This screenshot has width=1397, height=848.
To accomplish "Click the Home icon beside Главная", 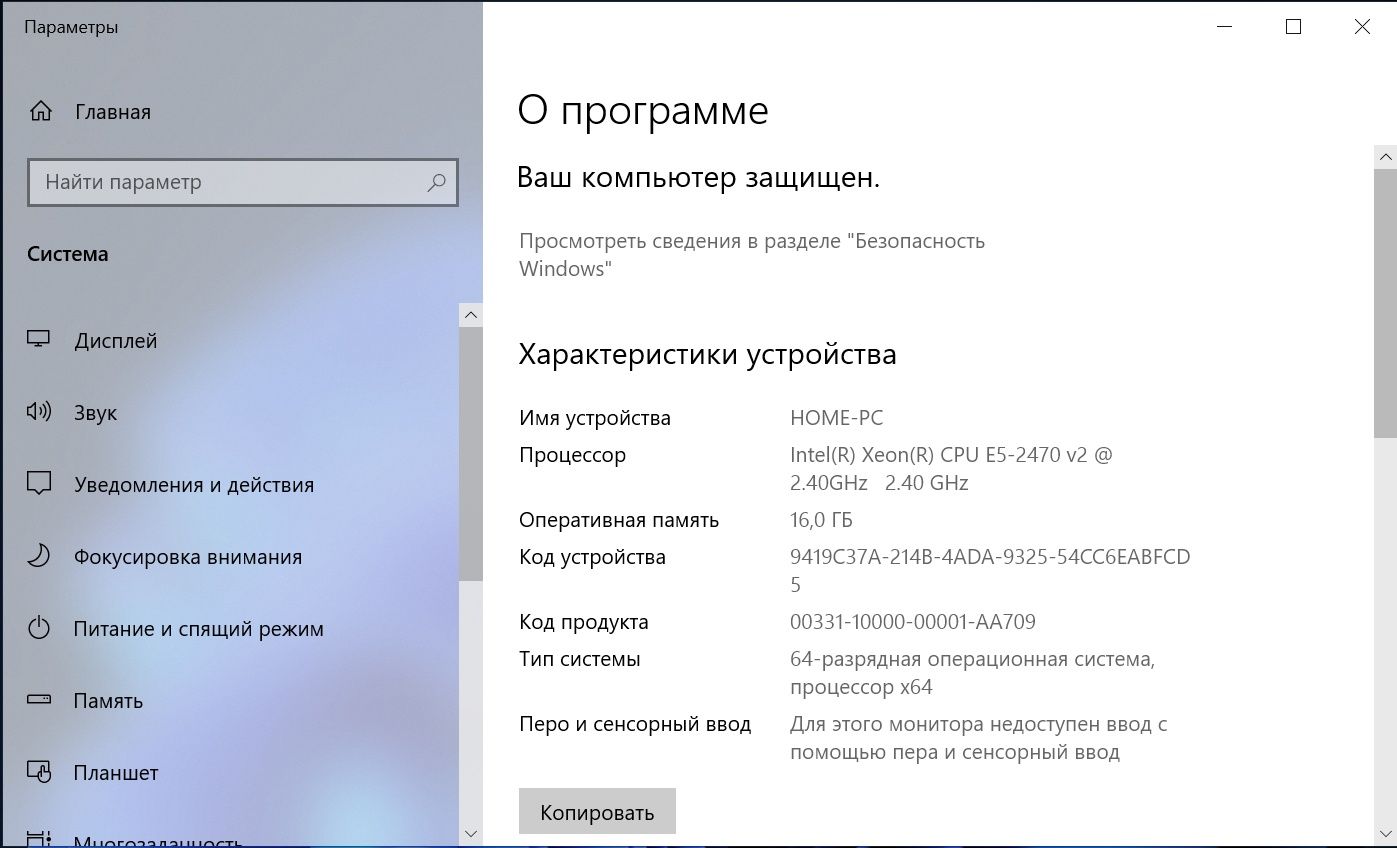I will point(40,111).
